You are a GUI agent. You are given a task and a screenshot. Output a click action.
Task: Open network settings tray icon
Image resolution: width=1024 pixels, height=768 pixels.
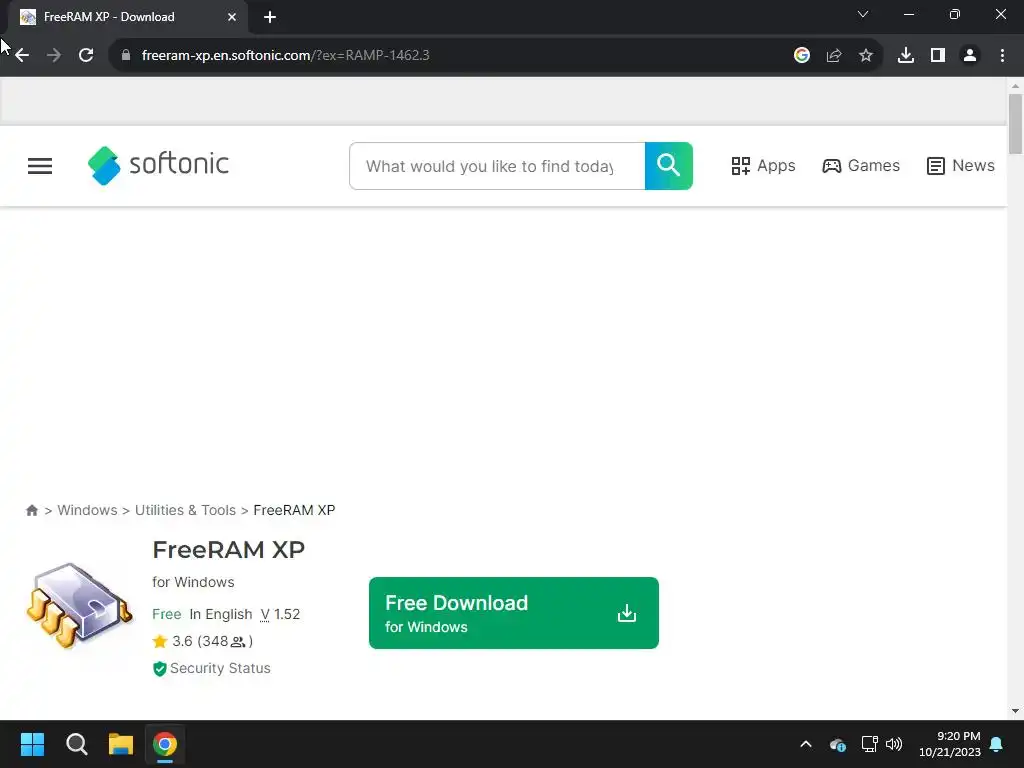869,744
